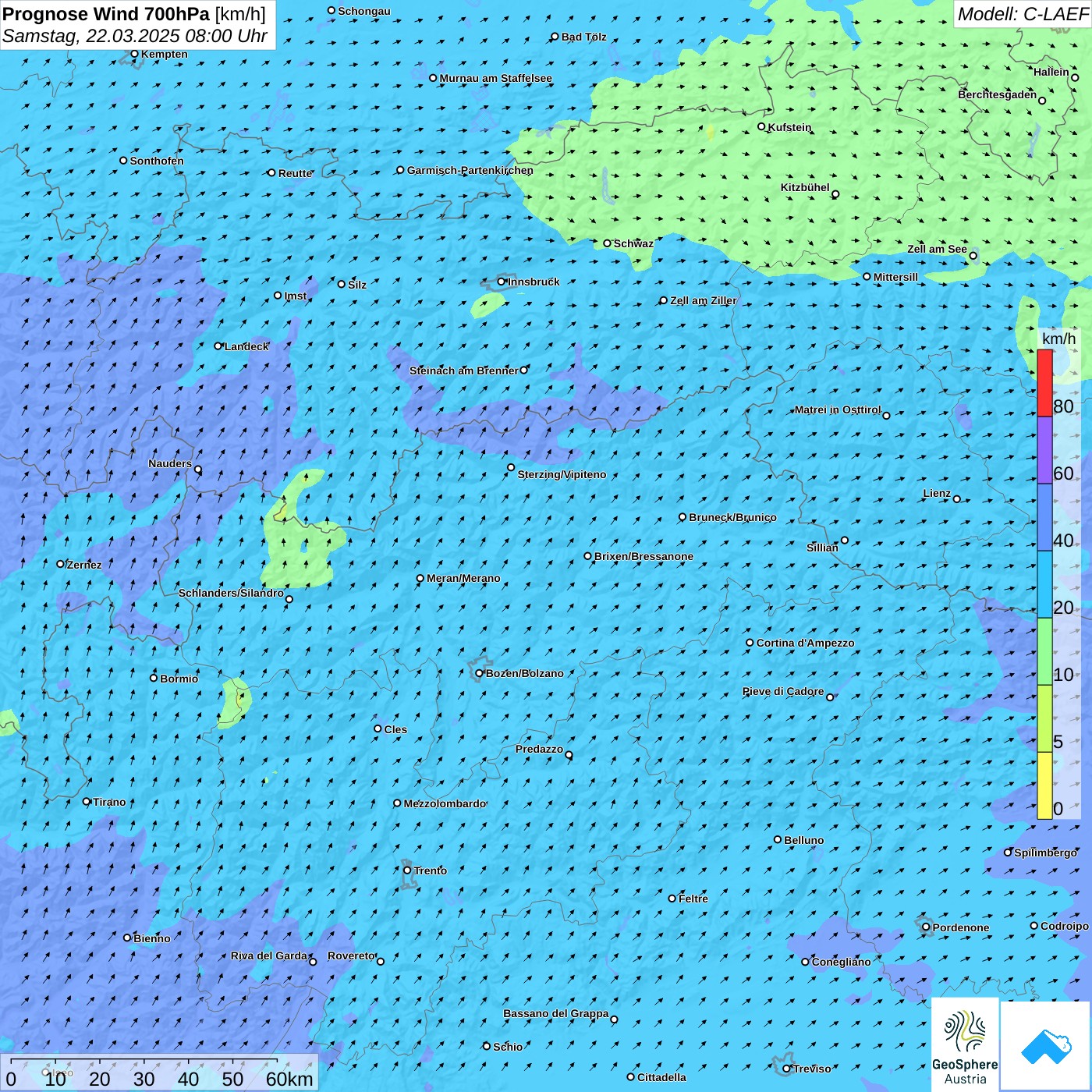Click the Imst city label
The height and width of the screenshot is (1092, 1092).
click(x=296, y=296)
